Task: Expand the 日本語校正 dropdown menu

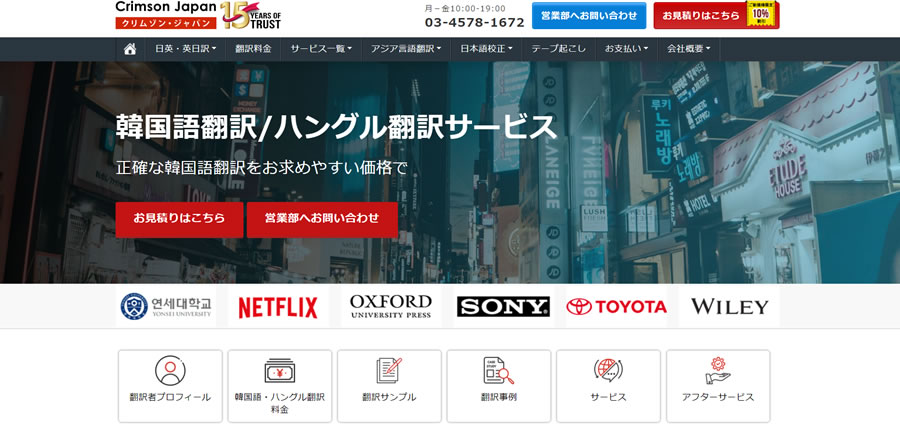Action: point(486,49)
